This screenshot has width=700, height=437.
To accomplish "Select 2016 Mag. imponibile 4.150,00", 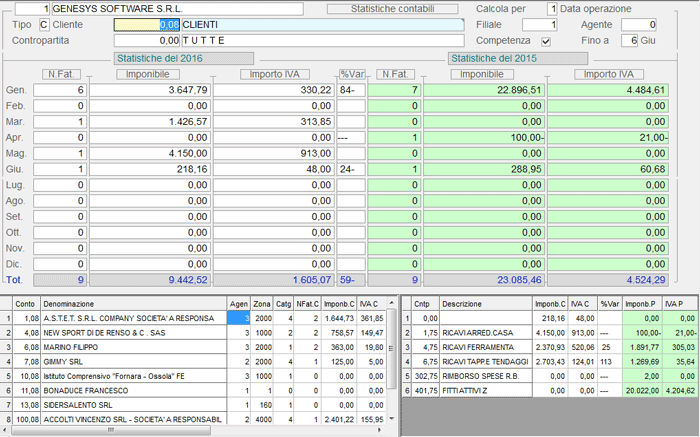I will pos(150,154).
